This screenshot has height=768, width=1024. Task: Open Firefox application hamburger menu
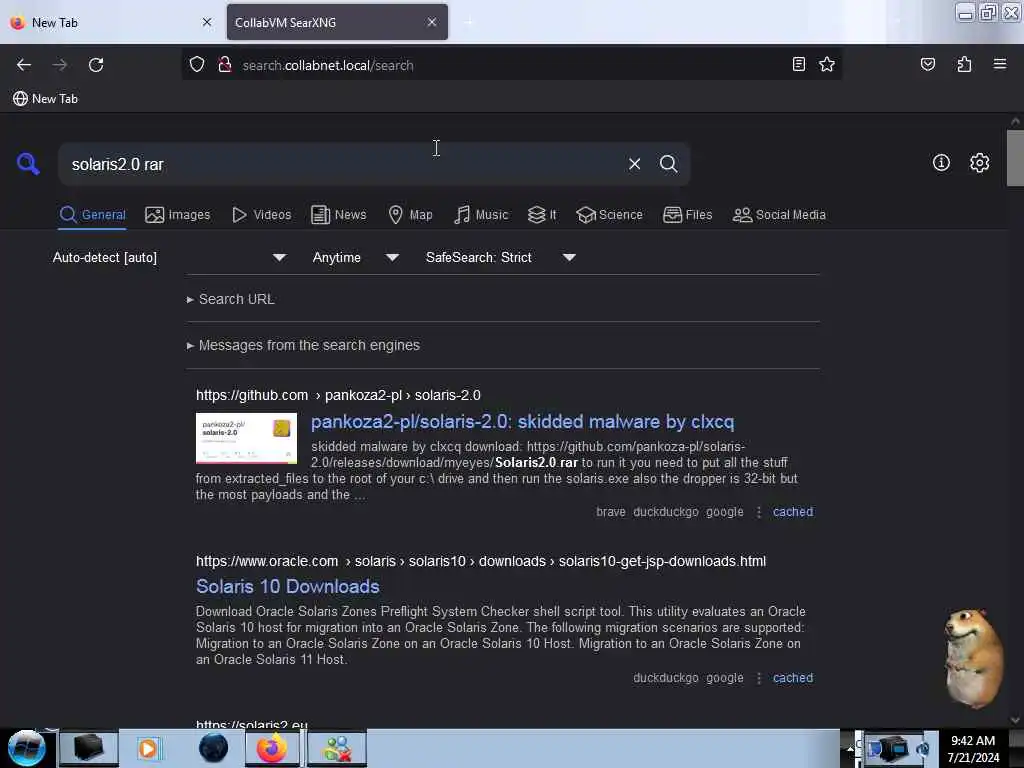[x=999, y=64]
